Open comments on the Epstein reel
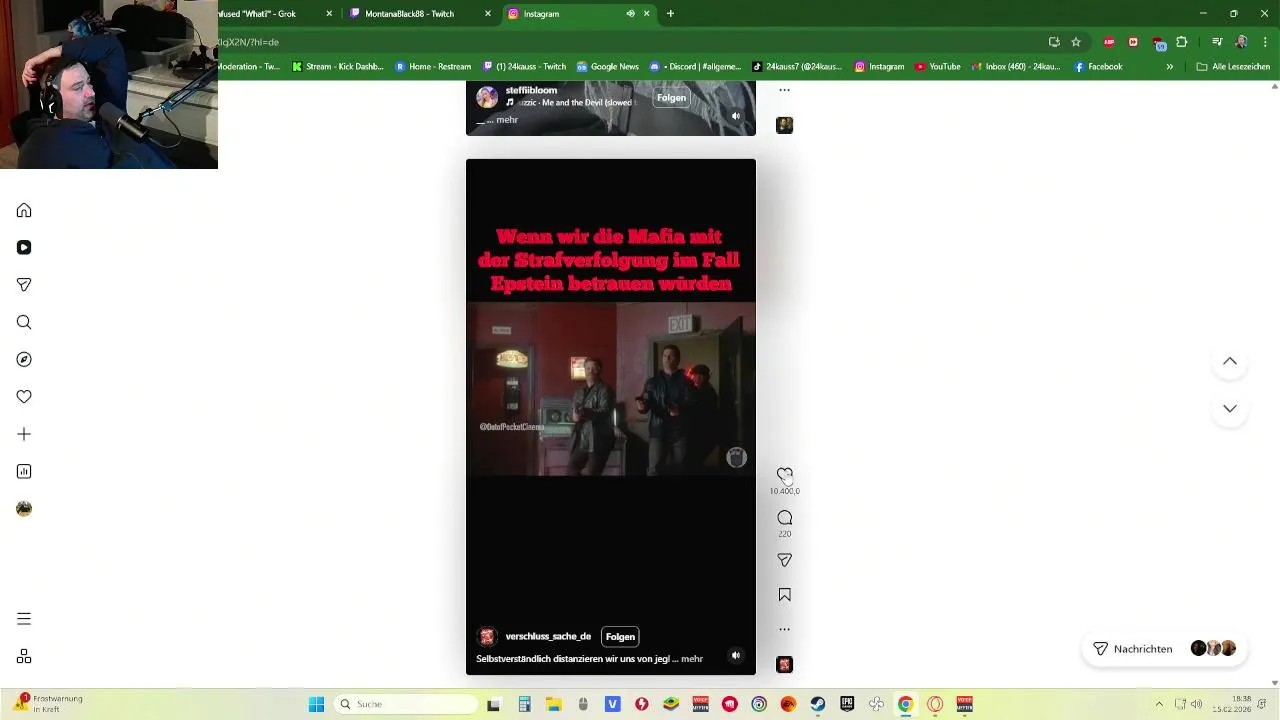The height and width of the screenshot is (720, 1280). click(785, 517)
